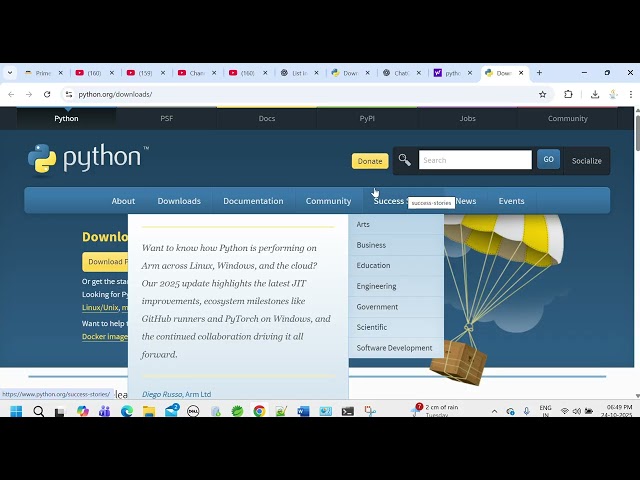Close the List In tab
Image resolution: width=640 pixels, height=480 pixels.
click(x=316, y=73)
